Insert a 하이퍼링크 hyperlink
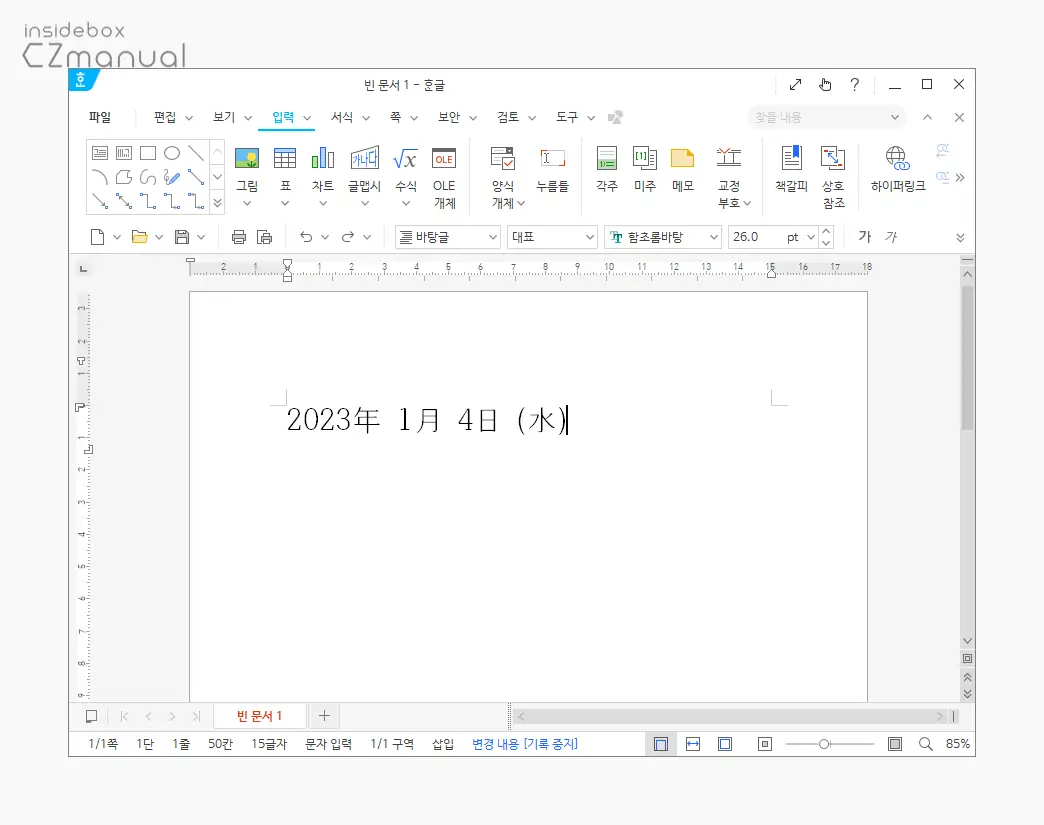 coord(897,159)
